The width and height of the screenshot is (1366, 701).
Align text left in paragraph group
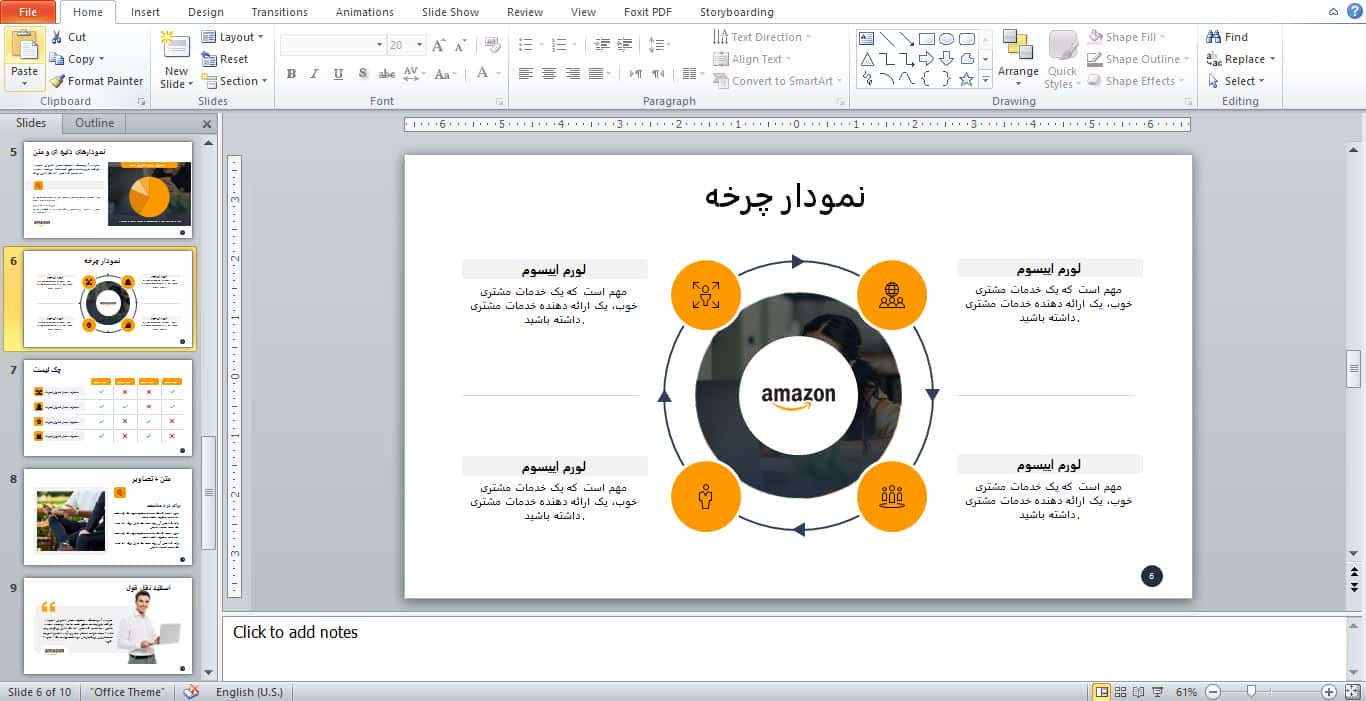tap(526, 73)
